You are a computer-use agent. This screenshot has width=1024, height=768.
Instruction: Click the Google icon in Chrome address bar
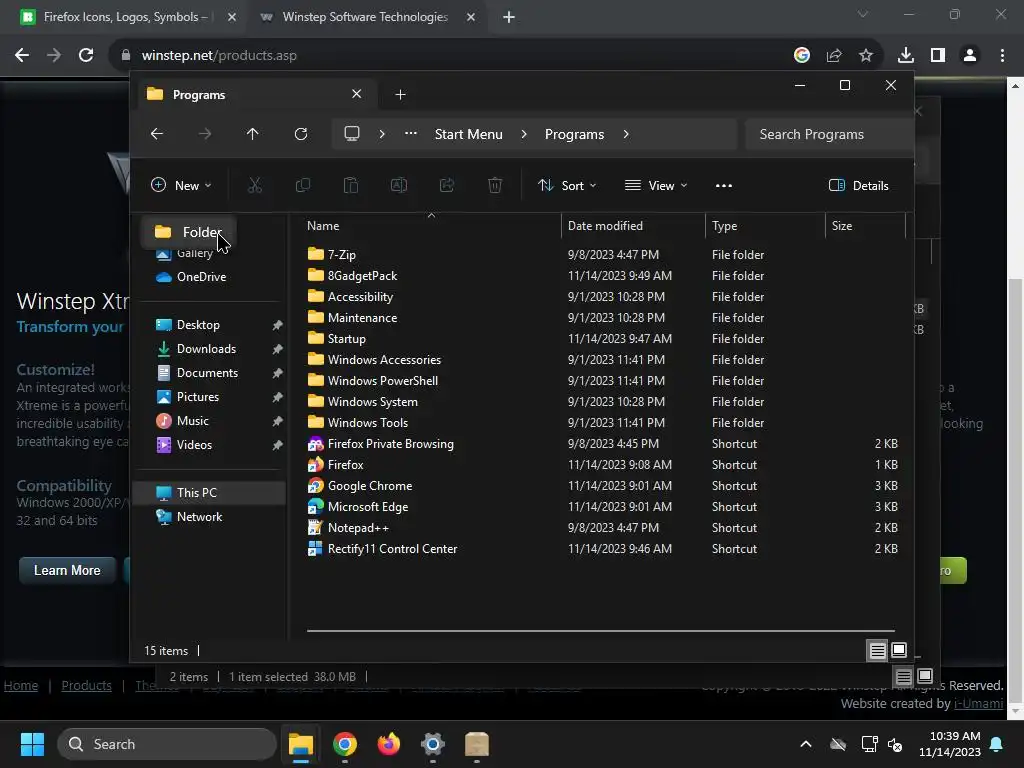click(802, 56)
